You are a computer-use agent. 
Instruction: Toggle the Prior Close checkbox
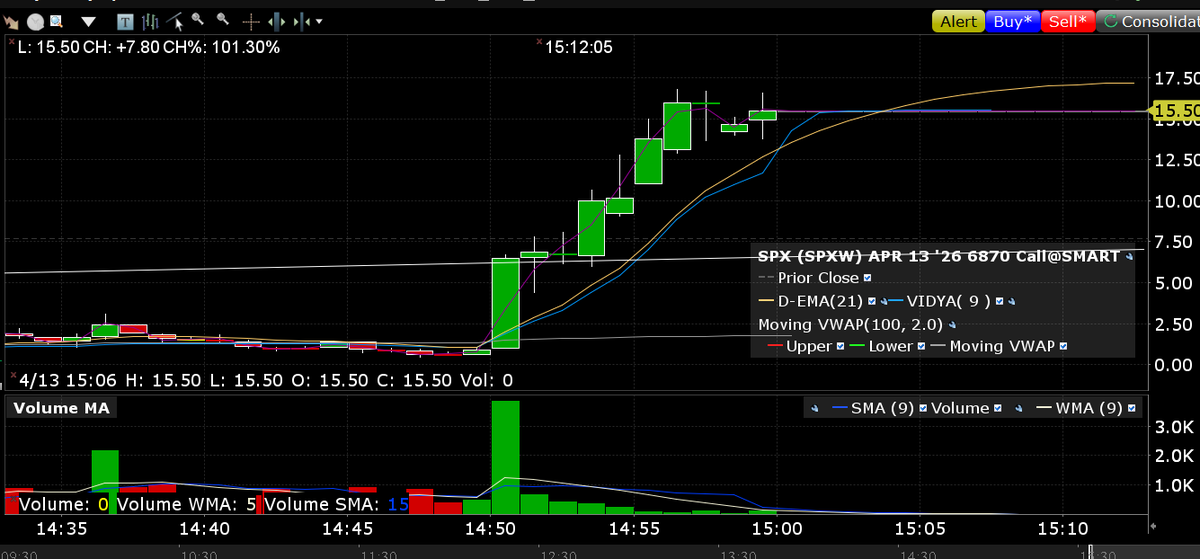(867, 278)
